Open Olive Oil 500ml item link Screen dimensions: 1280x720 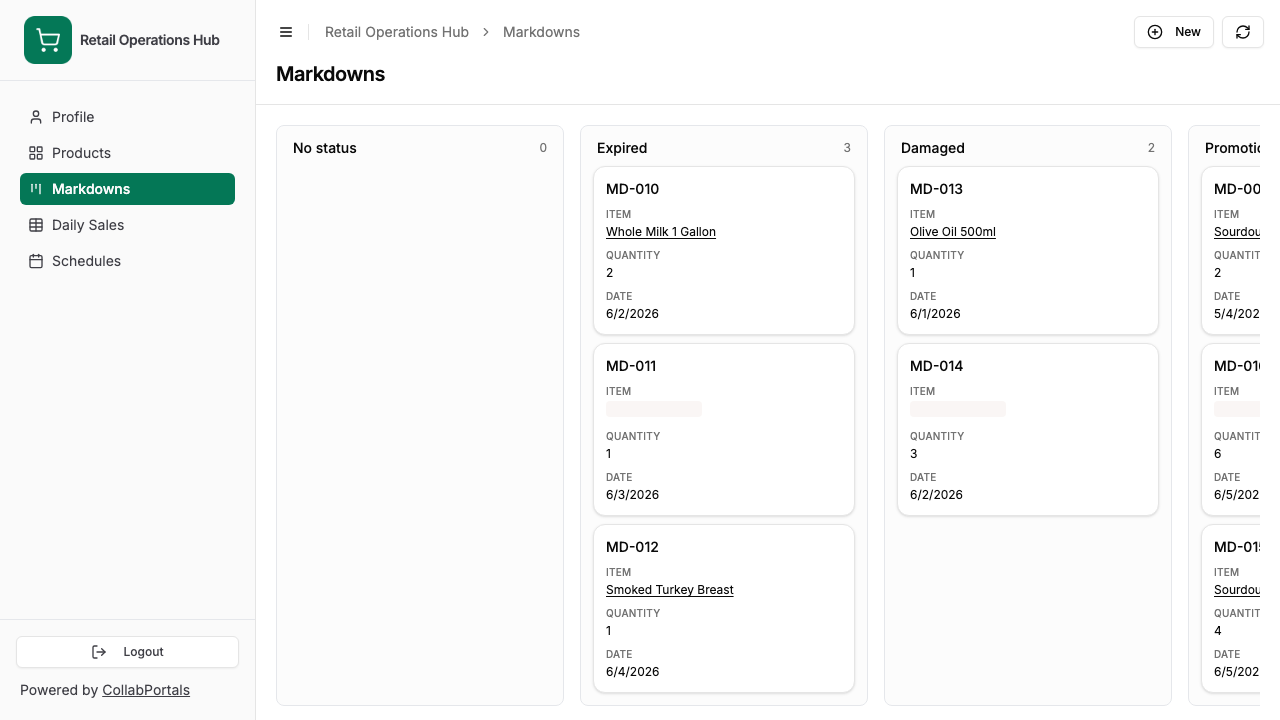[x=953, y=232]
